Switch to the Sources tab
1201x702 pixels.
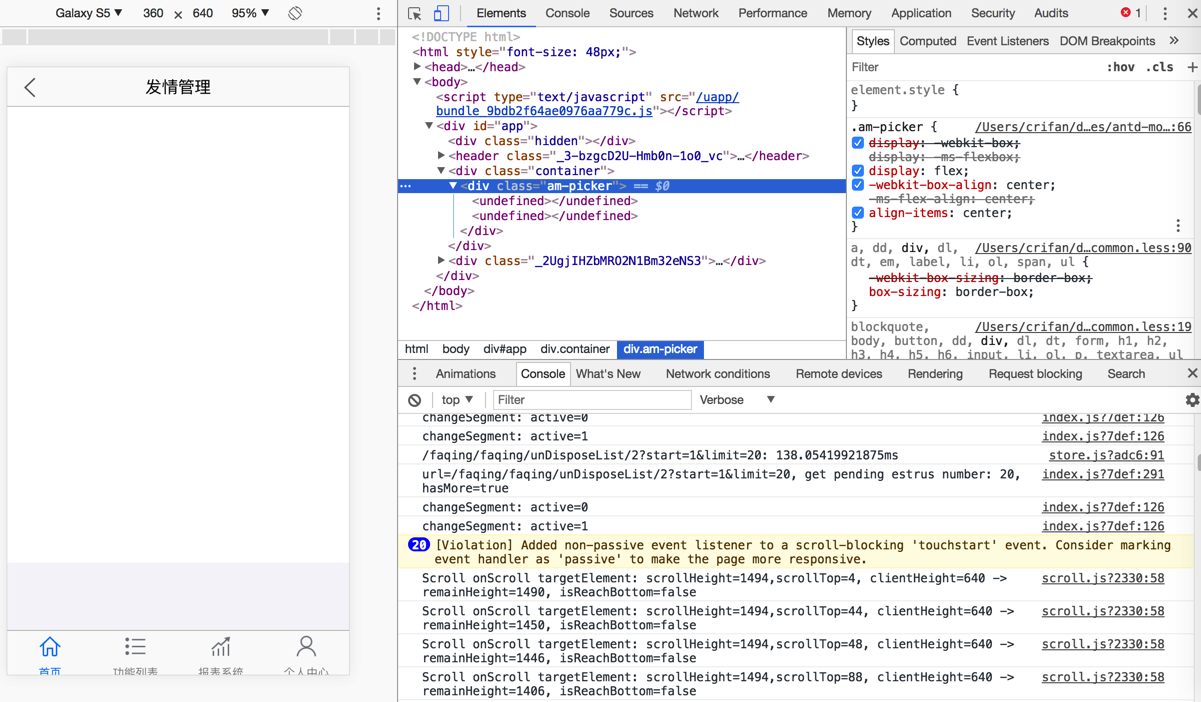click(x=631, y=13)
